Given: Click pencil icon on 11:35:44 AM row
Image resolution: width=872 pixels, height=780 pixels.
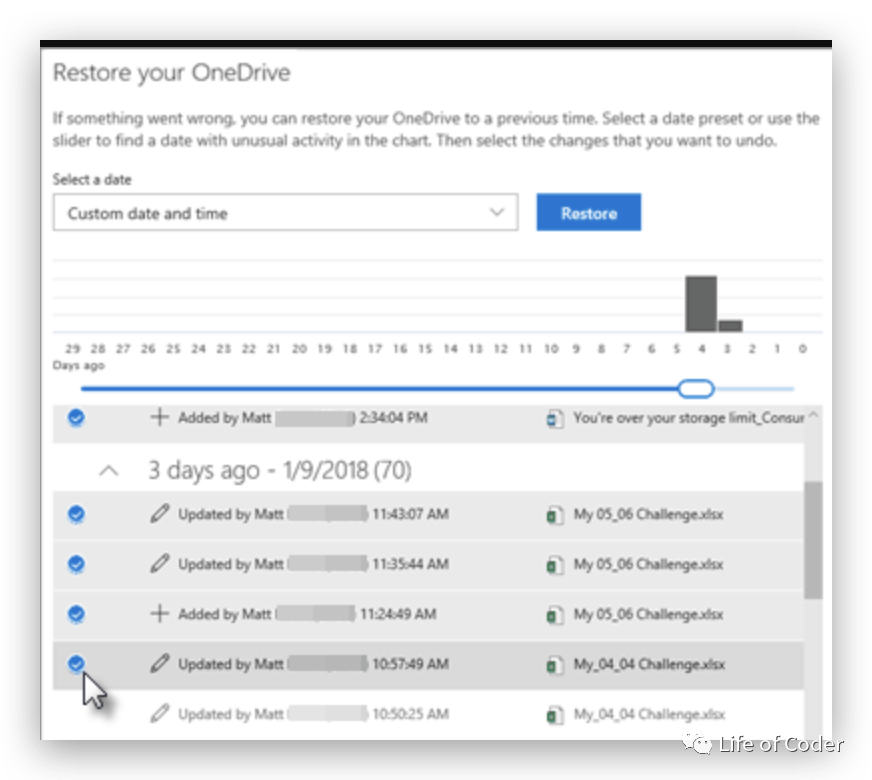Looking at the screenshot, I should coord(160,564).
